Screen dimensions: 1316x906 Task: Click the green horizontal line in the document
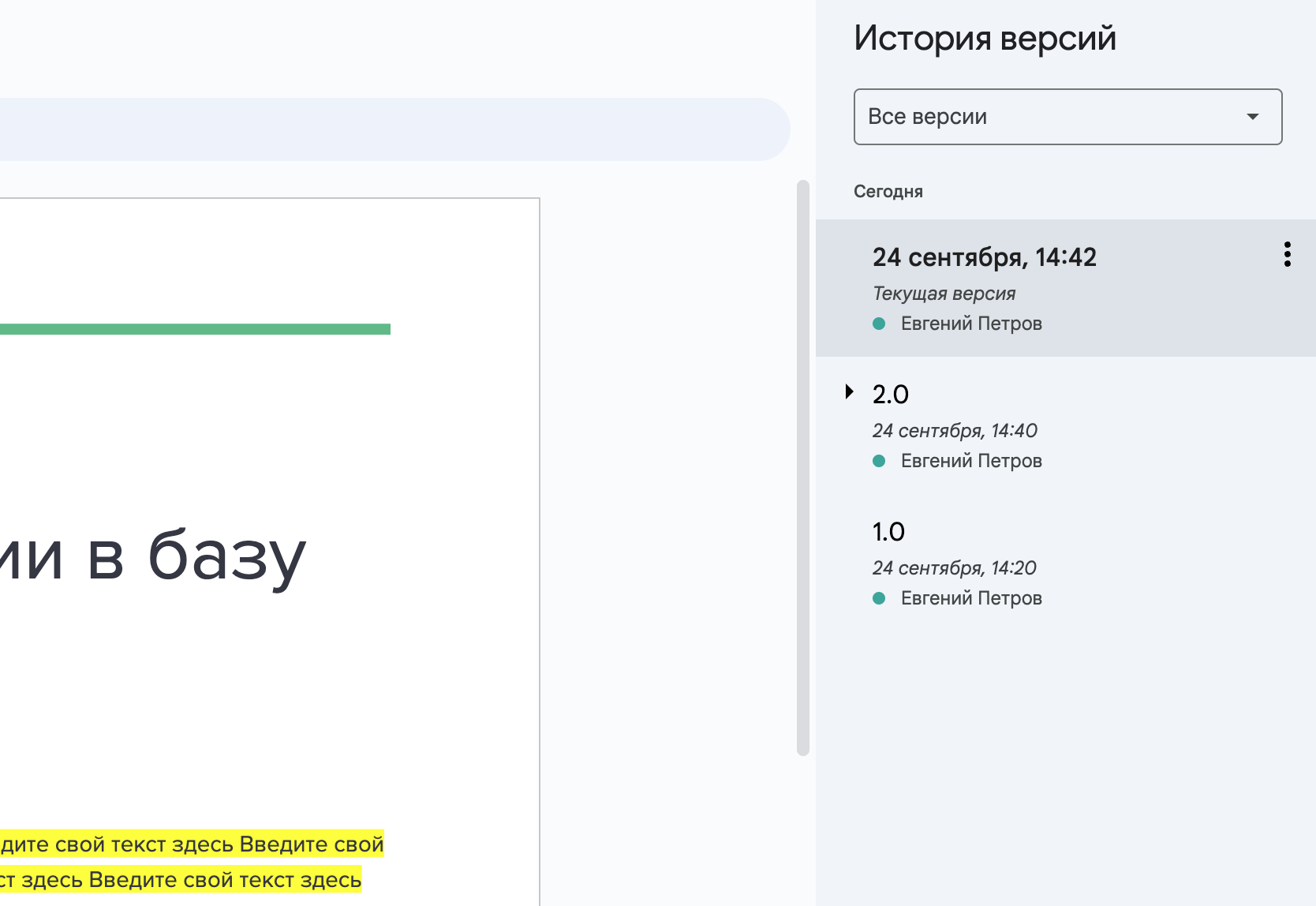tap(195, 329)
